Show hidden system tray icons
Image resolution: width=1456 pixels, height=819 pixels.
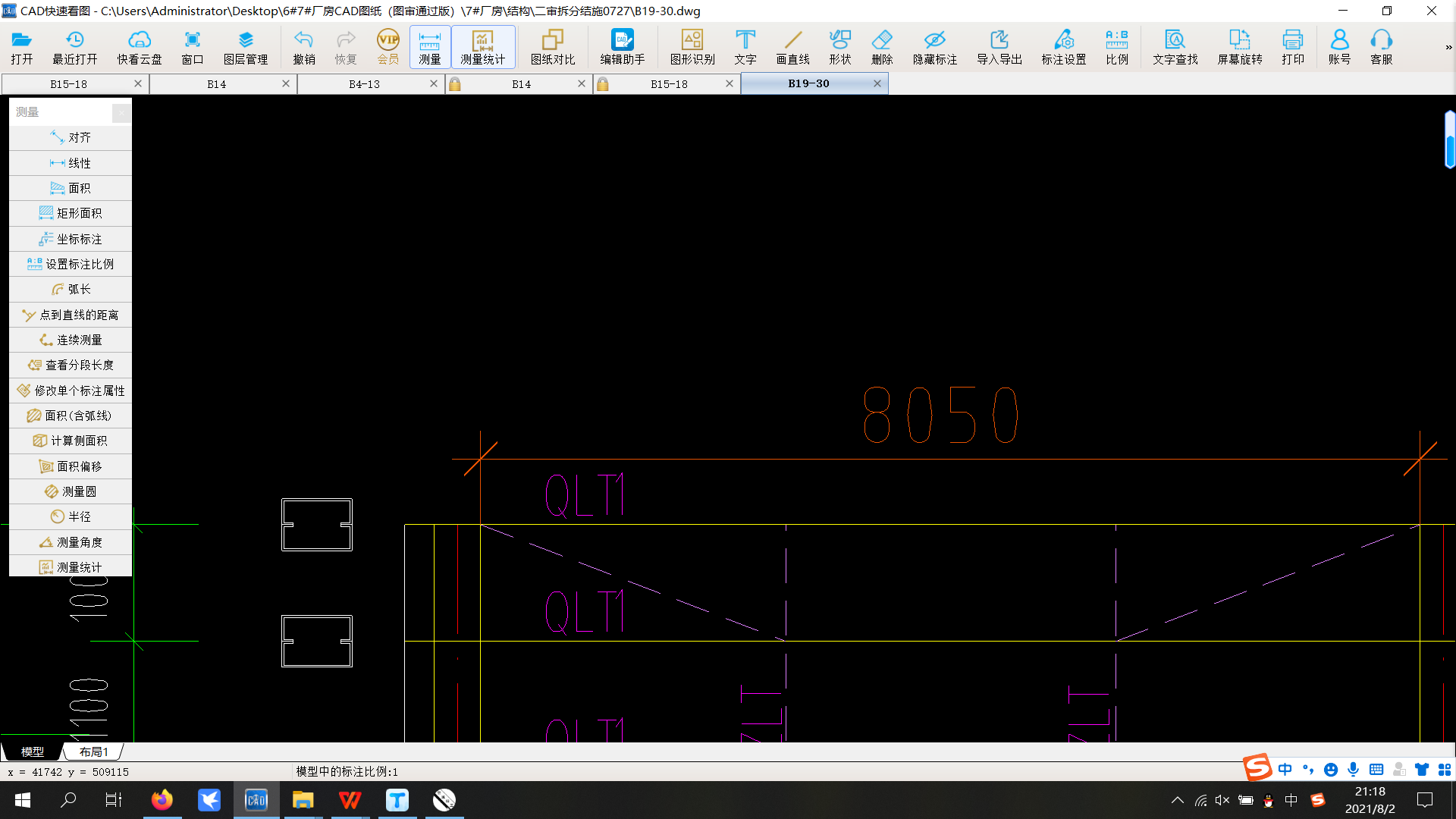1177,800
